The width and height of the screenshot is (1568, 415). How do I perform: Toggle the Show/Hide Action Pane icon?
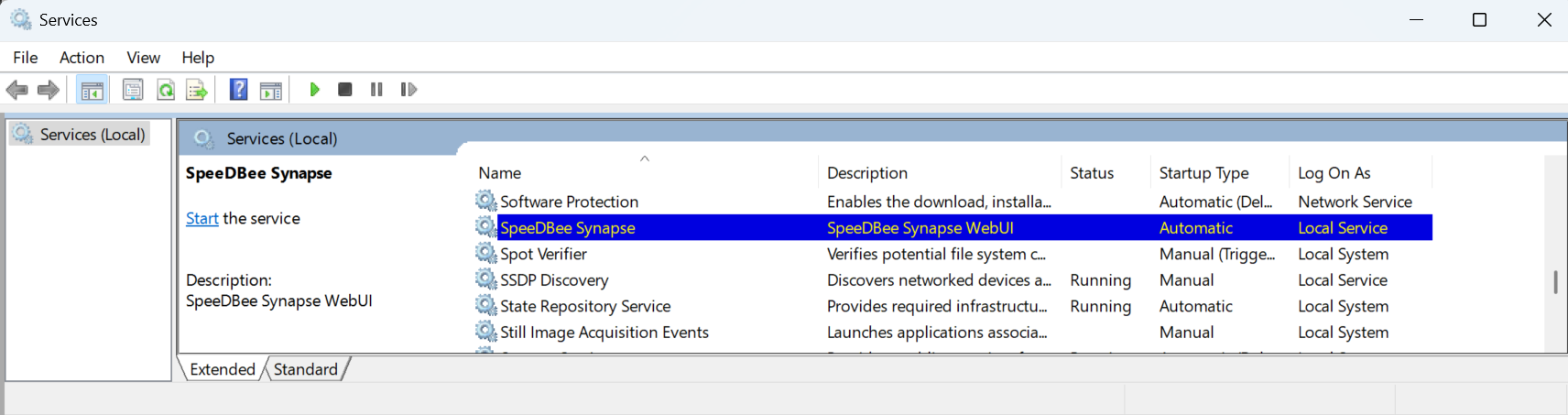click(271, 90)
